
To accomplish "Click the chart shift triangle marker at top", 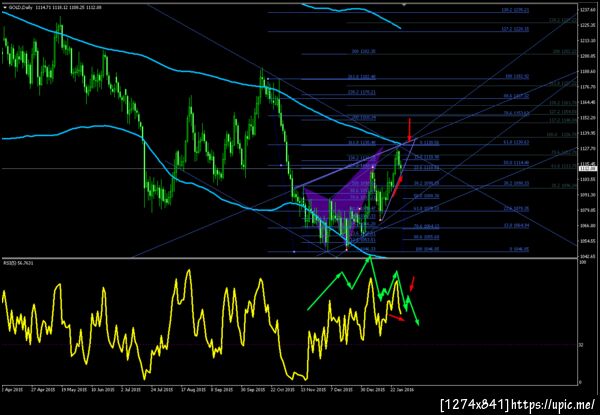I will click(404, 5).
